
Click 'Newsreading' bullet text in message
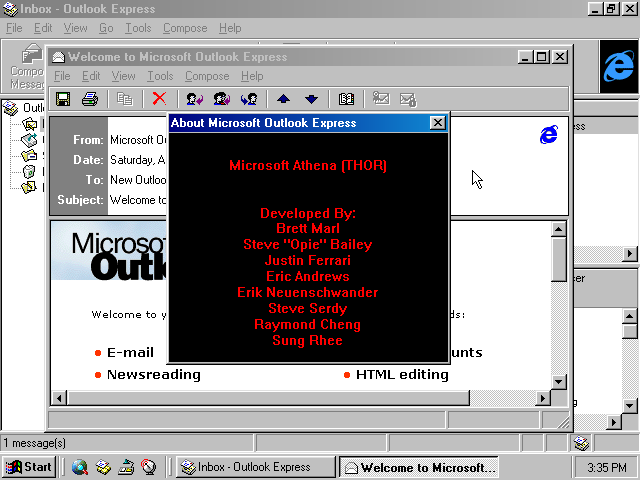[154, 374]
